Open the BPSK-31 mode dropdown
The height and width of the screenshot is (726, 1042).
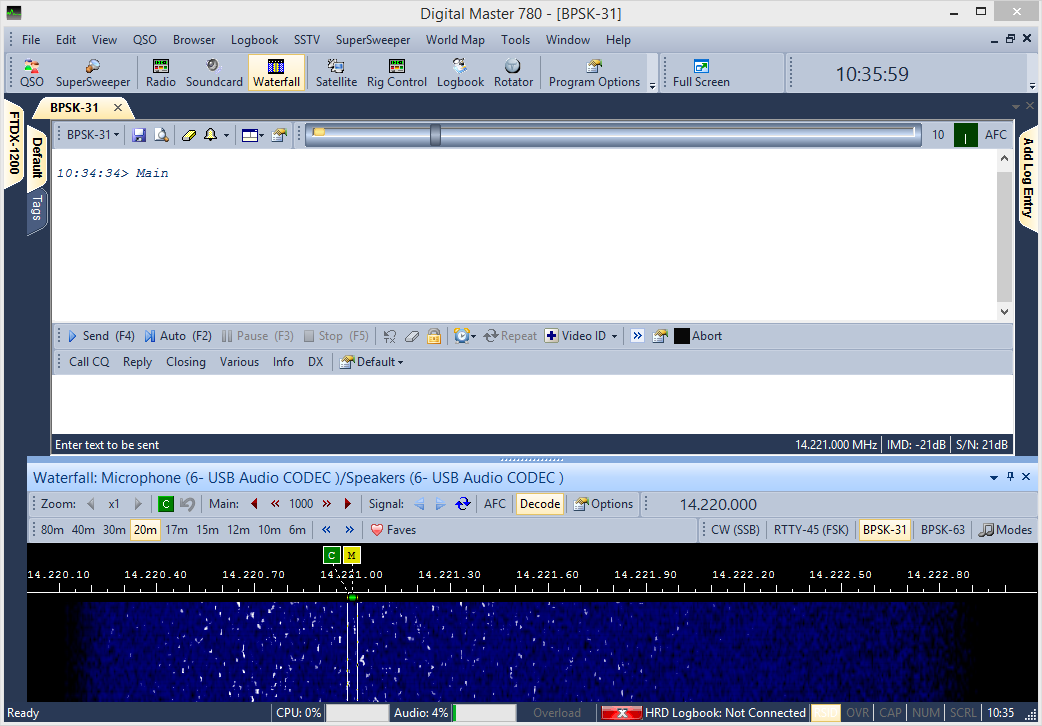point(93,135)
